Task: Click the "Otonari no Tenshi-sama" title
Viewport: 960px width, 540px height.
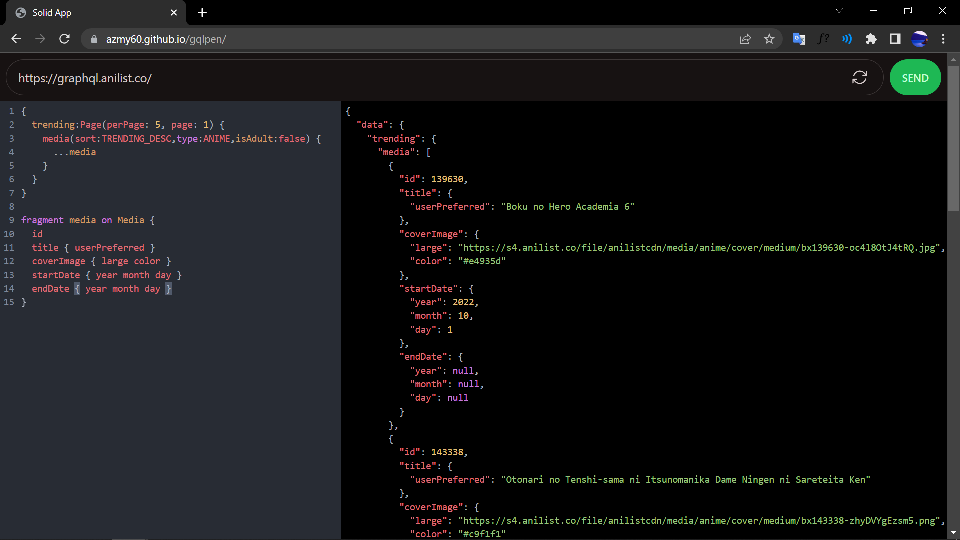Action: pyautogui.click(x=686, y=480)
